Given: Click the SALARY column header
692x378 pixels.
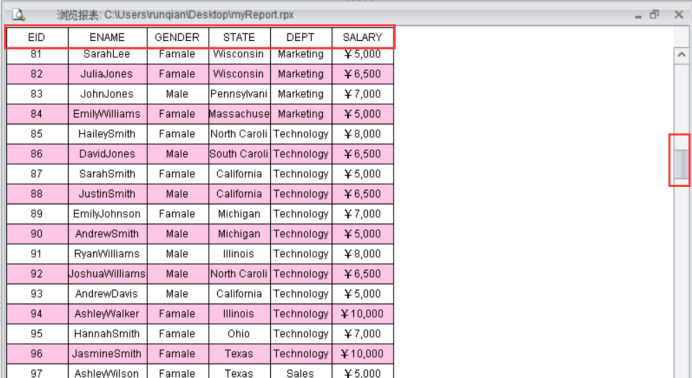Looking at the screenshot, I should pyautogui.click(x=363, y=37).
